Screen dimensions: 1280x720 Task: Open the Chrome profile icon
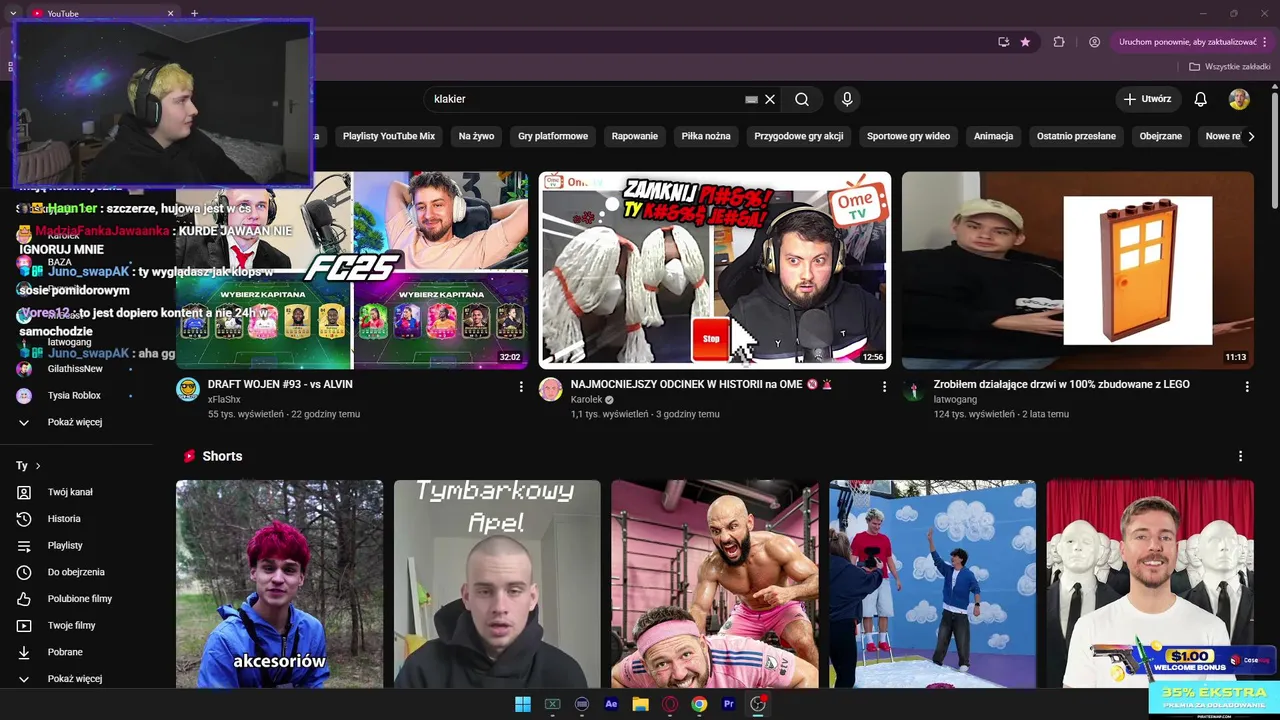pyautogui.click(x=1094, y=42)
